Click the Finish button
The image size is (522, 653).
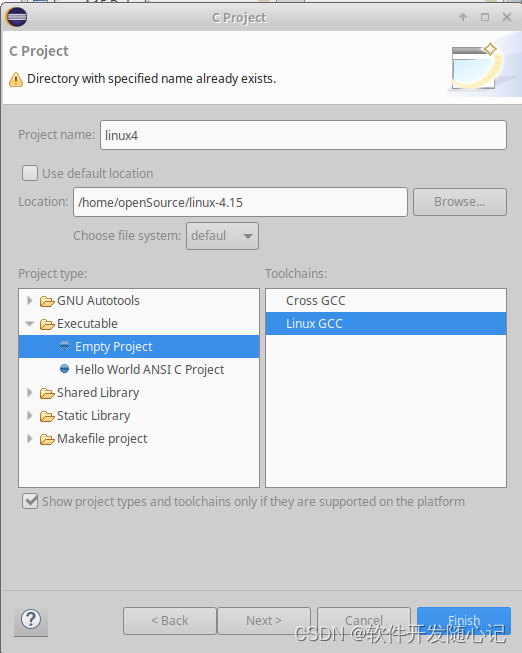(x=464, y=621)
